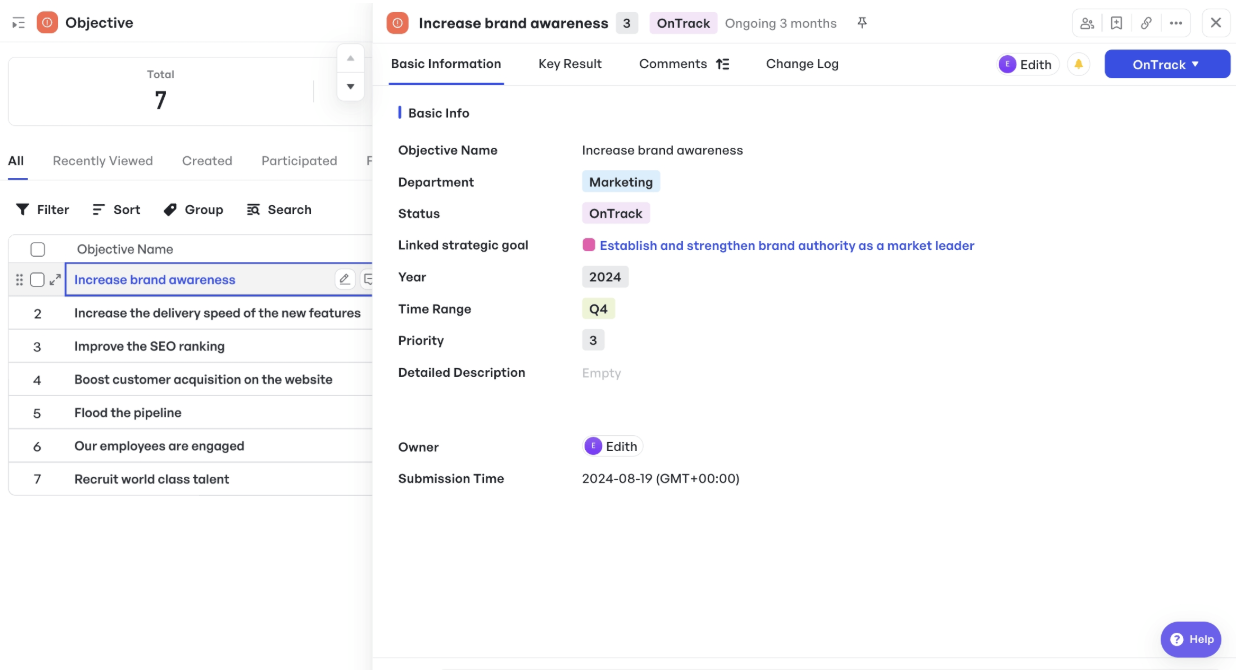Viewport: 1248px width, 670px height.
Task: Select Boost customer acquisition on the website row
Action: 190,379
